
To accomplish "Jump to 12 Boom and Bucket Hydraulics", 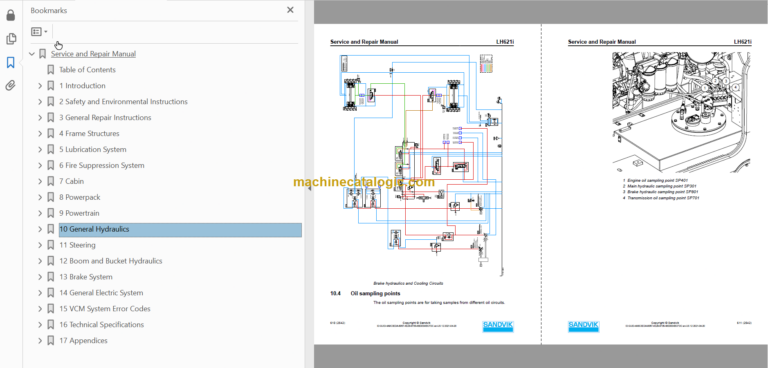I will tap(111, 261).
